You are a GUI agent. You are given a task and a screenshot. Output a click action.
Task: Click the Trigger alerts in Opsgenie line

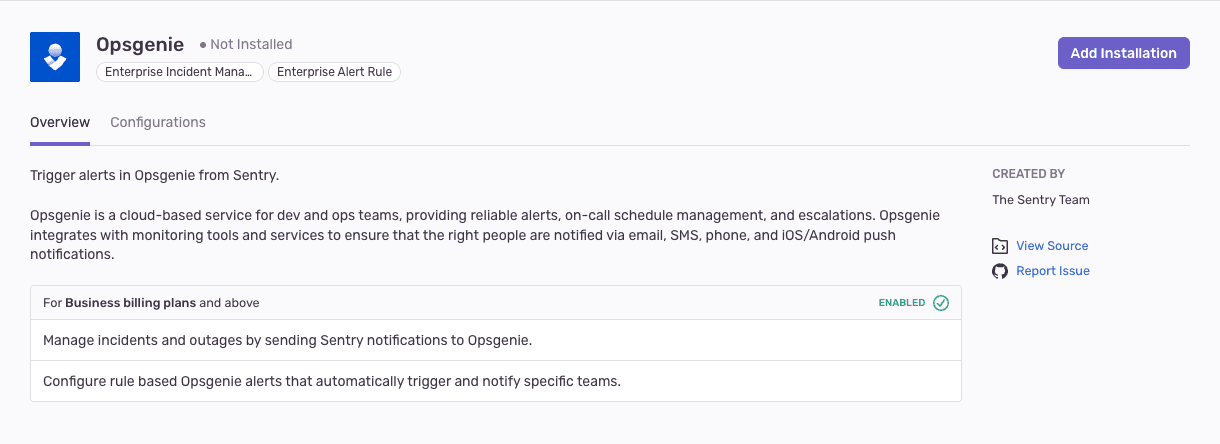click(x=154, y=176)
